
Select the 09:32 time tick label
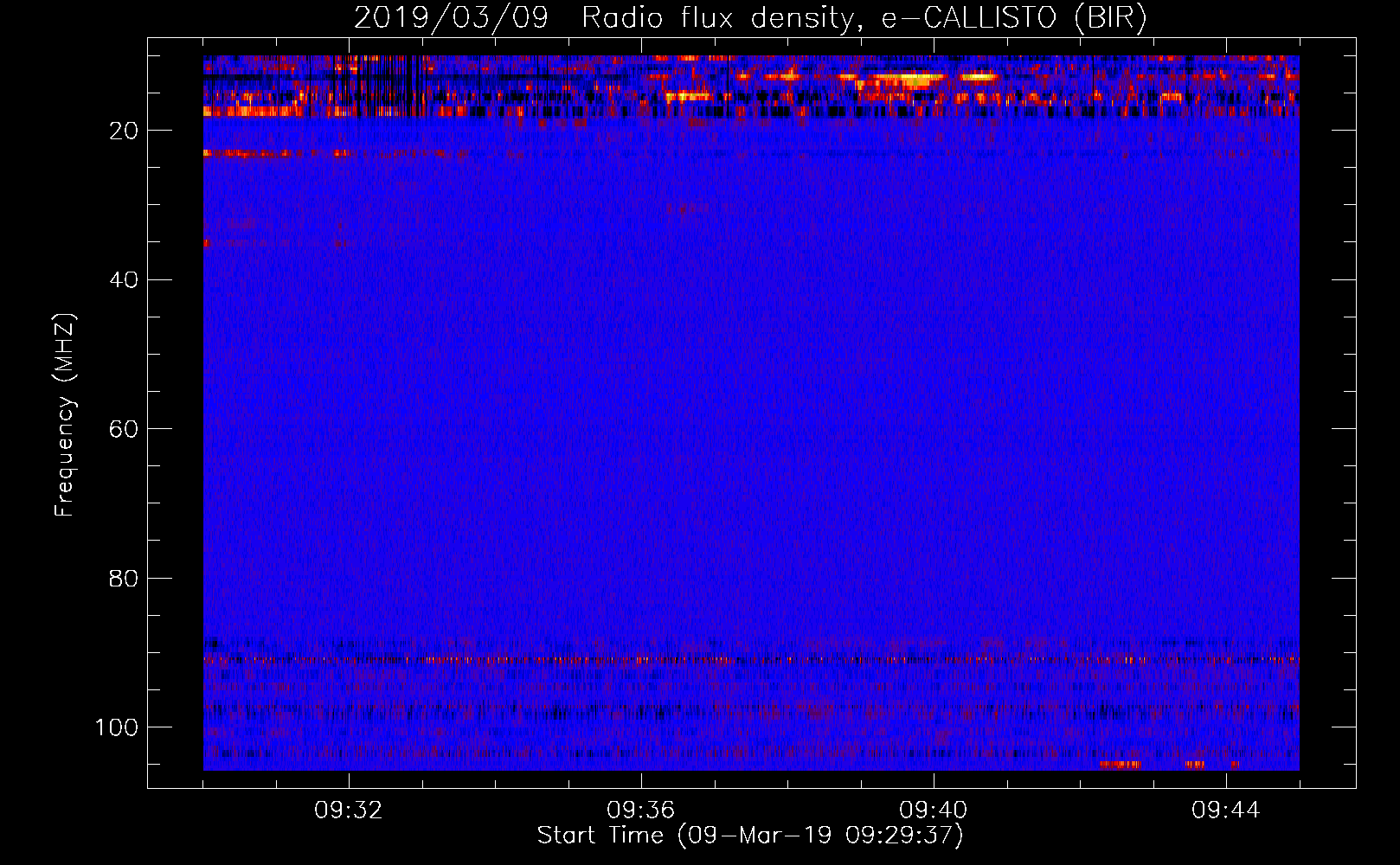(x=349, y=811)
